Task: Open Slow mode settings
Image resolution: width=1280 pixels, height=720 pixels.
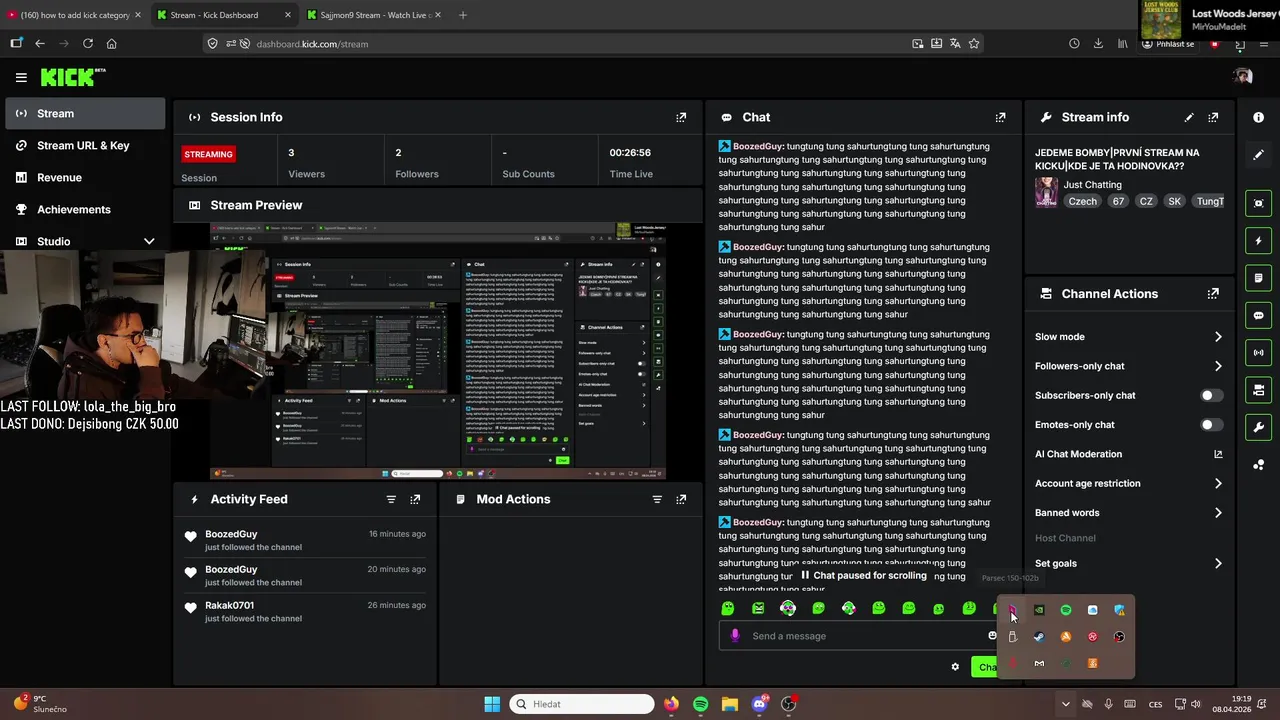Action: 1129,337
